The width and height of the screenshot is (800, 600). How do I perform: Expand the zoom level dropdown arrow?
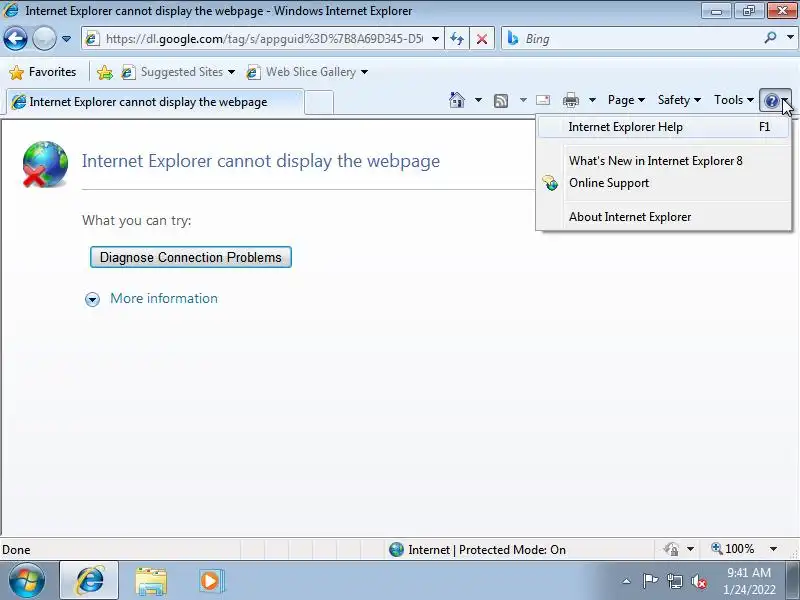(x=773, y=549)
